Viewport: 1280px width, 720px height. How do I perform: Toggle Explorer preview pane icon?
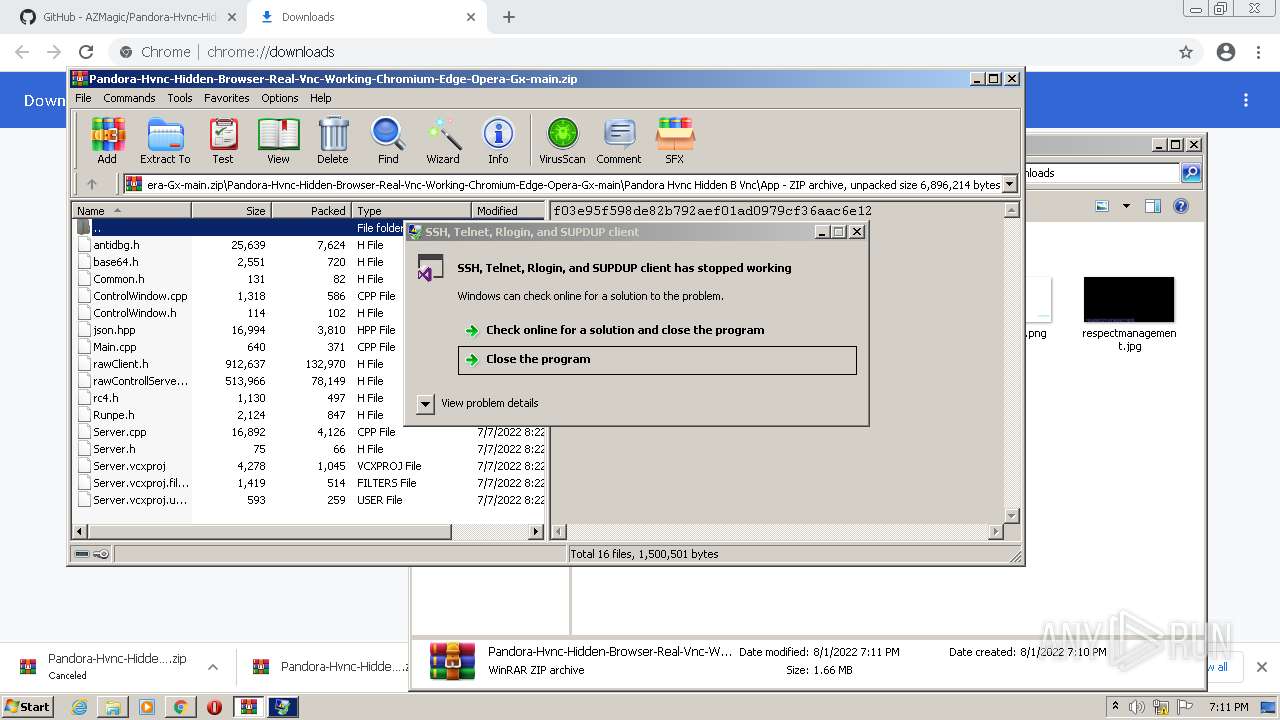tap(1152, 206)
